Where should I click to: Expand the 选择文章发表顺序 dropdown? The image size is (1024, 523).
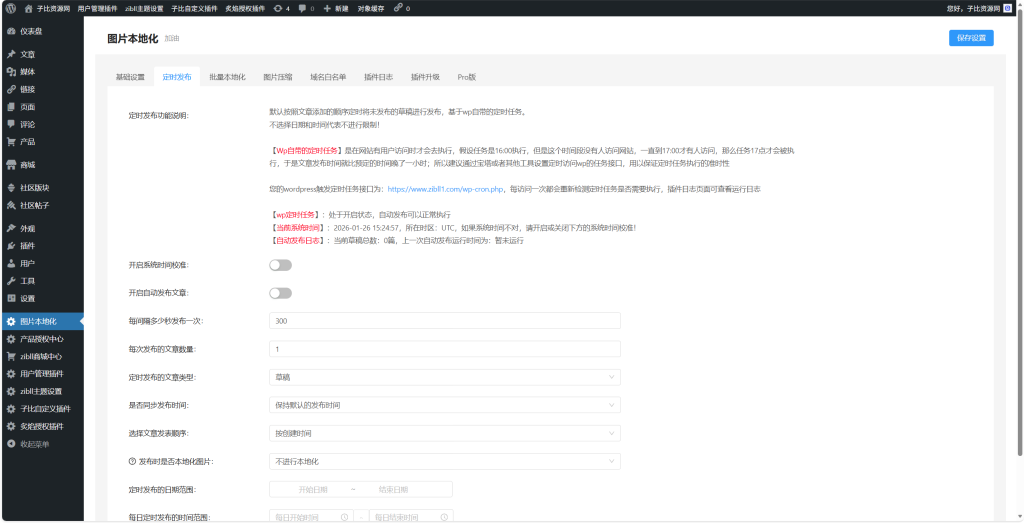[x=445, y=433]
